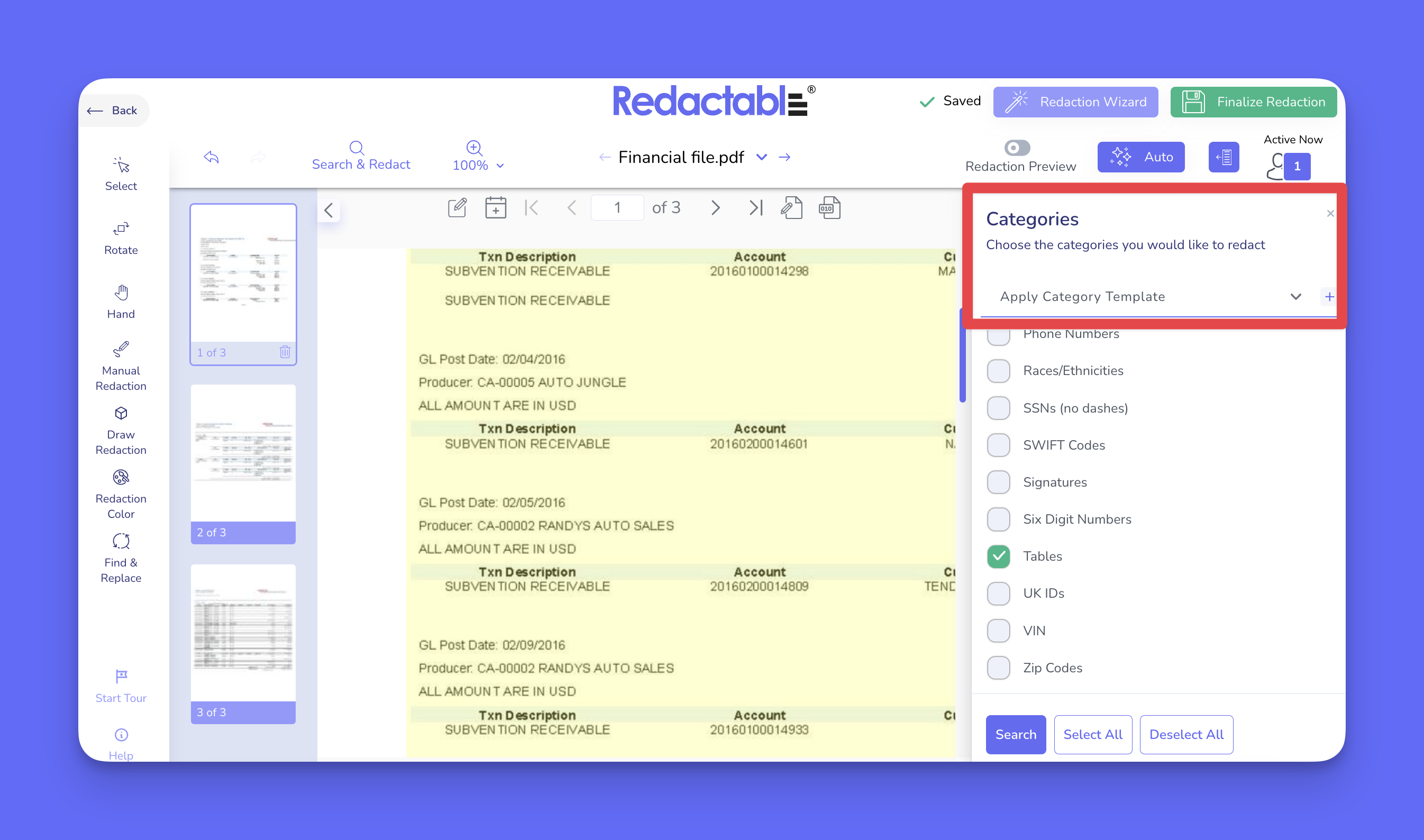The width and height of the screenshot is (1424, 840).
Task: Open Search & Redact
Action: 361,156
